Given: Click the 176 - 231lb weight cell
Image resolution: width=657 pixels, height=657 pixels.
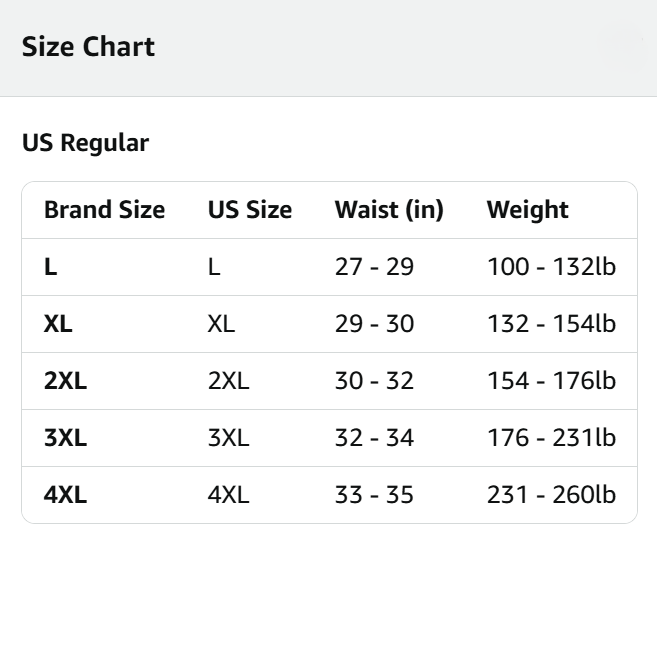Looking at the screenshot, I should 551,438.
